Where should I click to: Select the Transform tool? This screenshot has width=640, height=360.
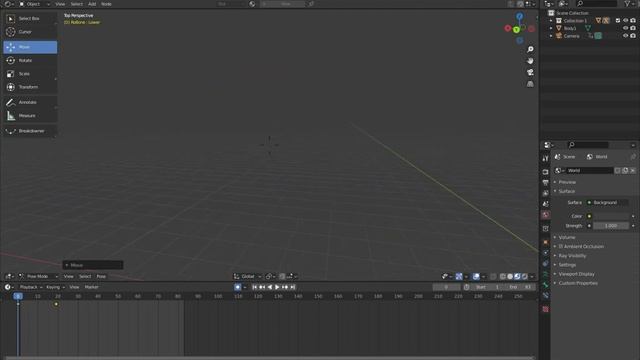coord(30,87)
